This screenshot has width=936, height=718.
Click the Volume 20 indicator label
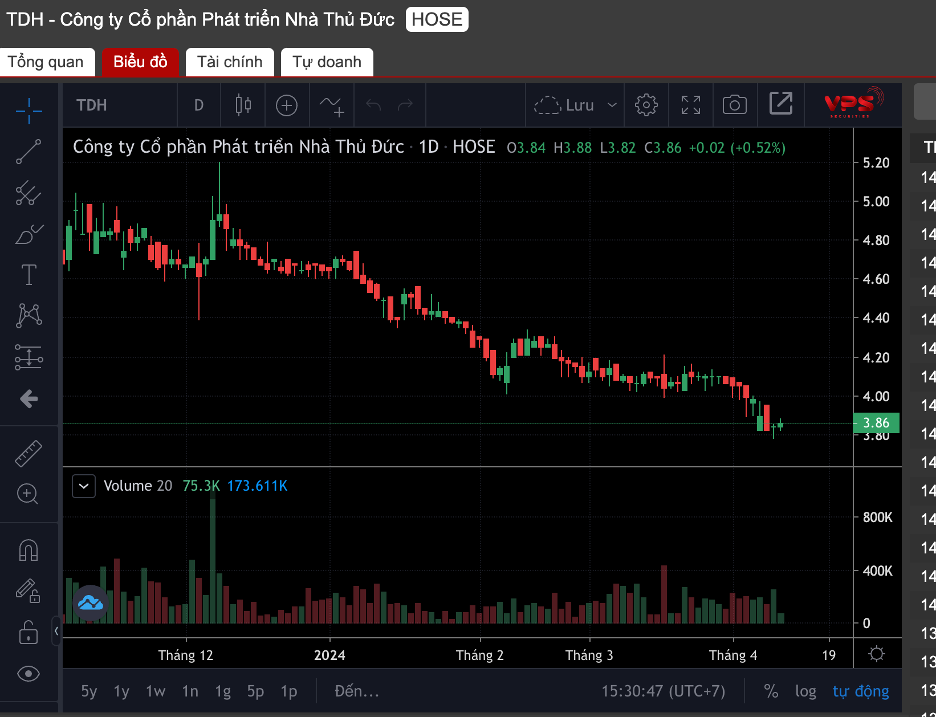[x=138, y=486]
